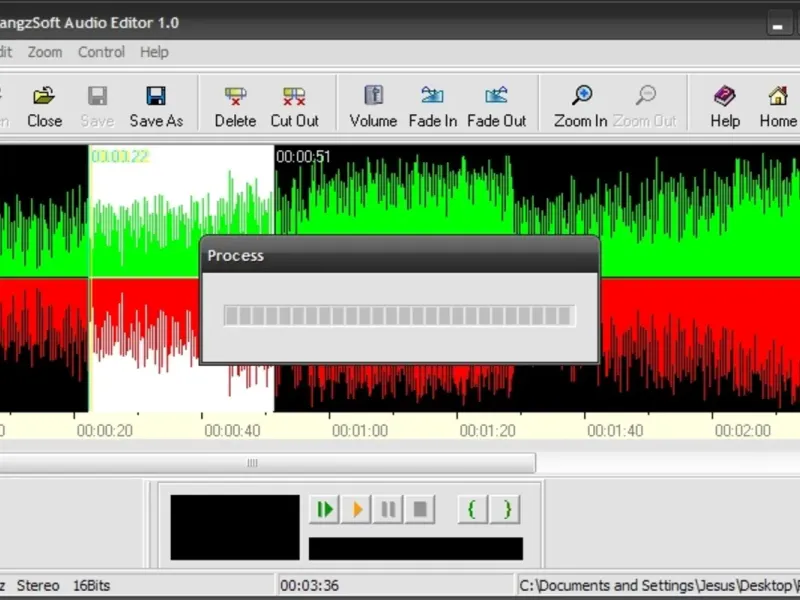This screenshot has height=600, width=800.
Task: Open the Zoom menu
Action: [45, 52]
